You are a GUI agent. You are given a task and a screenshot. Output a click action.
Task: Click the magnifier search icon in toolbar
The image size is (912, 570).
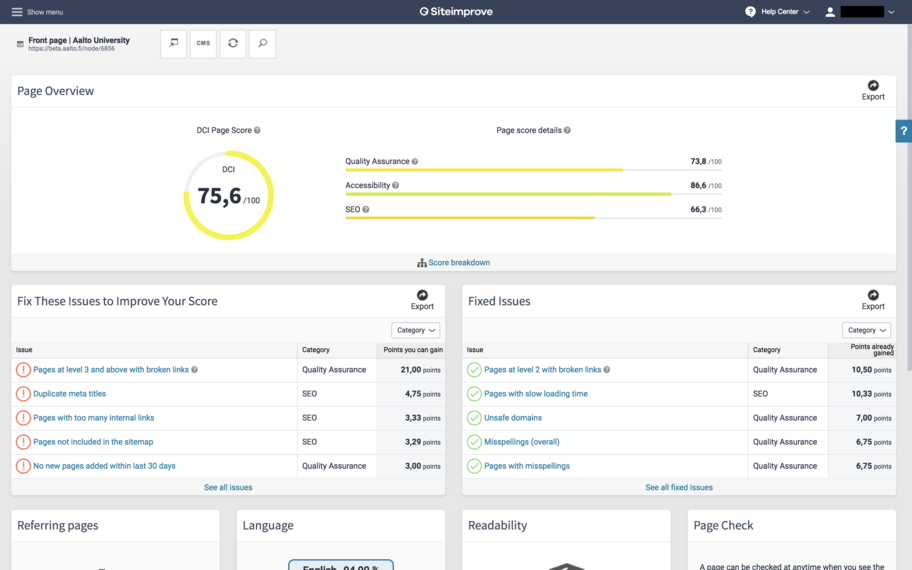(x=262, y=44)
